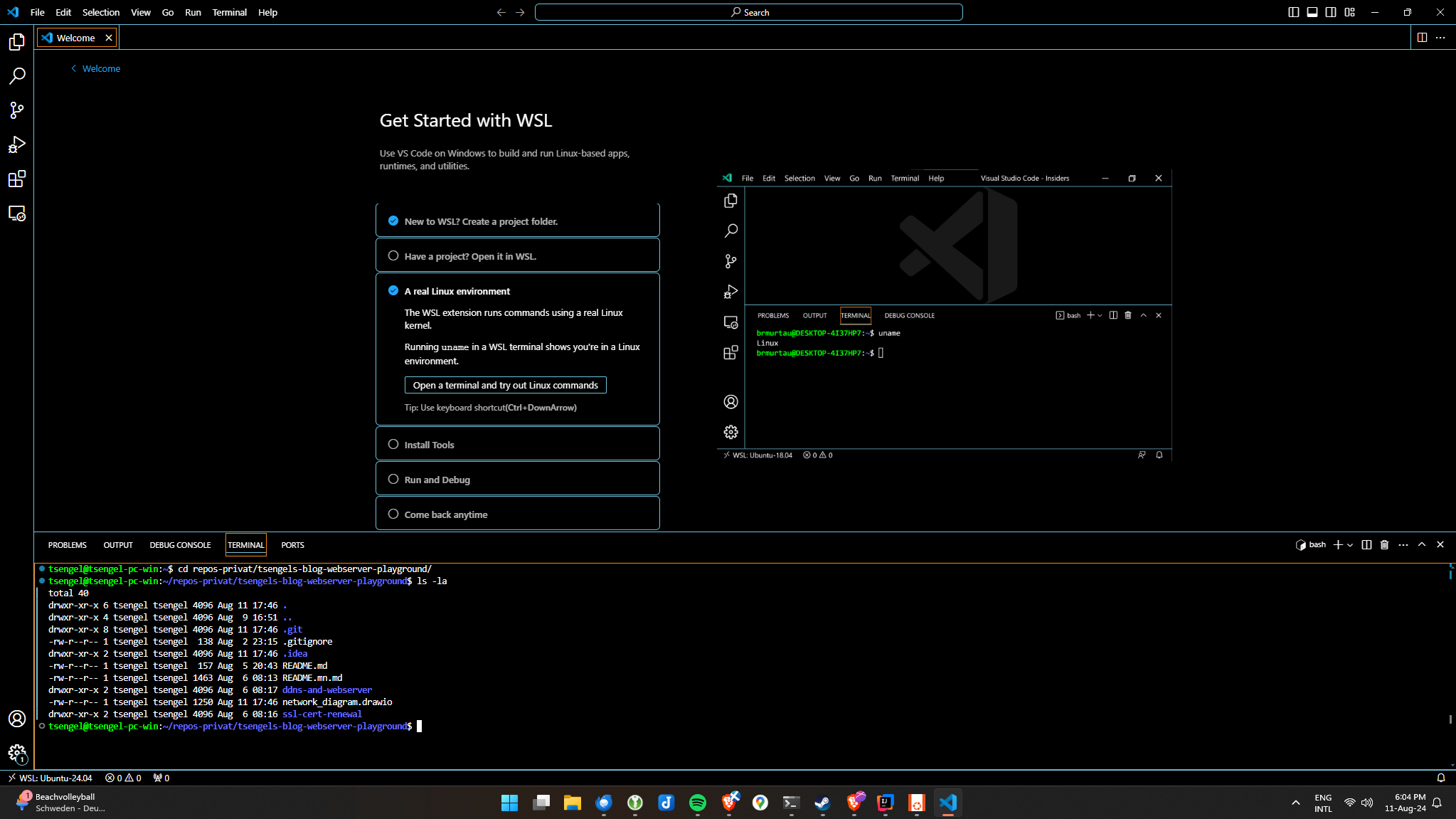Expand the 'Run and Debug' section

[x=518, y=479]
